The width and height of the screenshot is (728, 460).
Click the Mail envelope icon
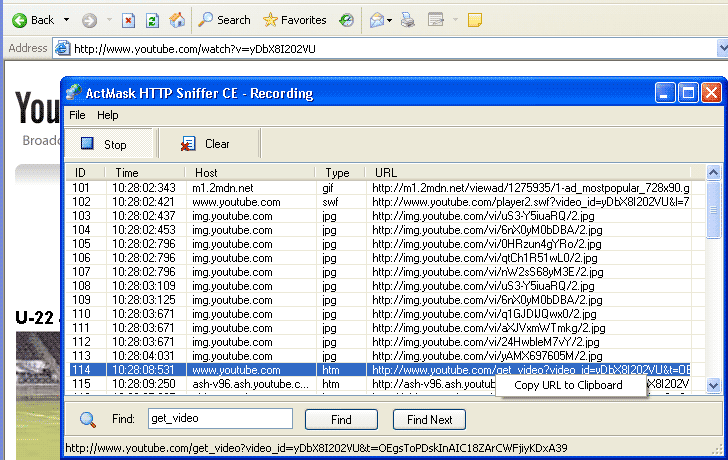[x=377, y=20]
